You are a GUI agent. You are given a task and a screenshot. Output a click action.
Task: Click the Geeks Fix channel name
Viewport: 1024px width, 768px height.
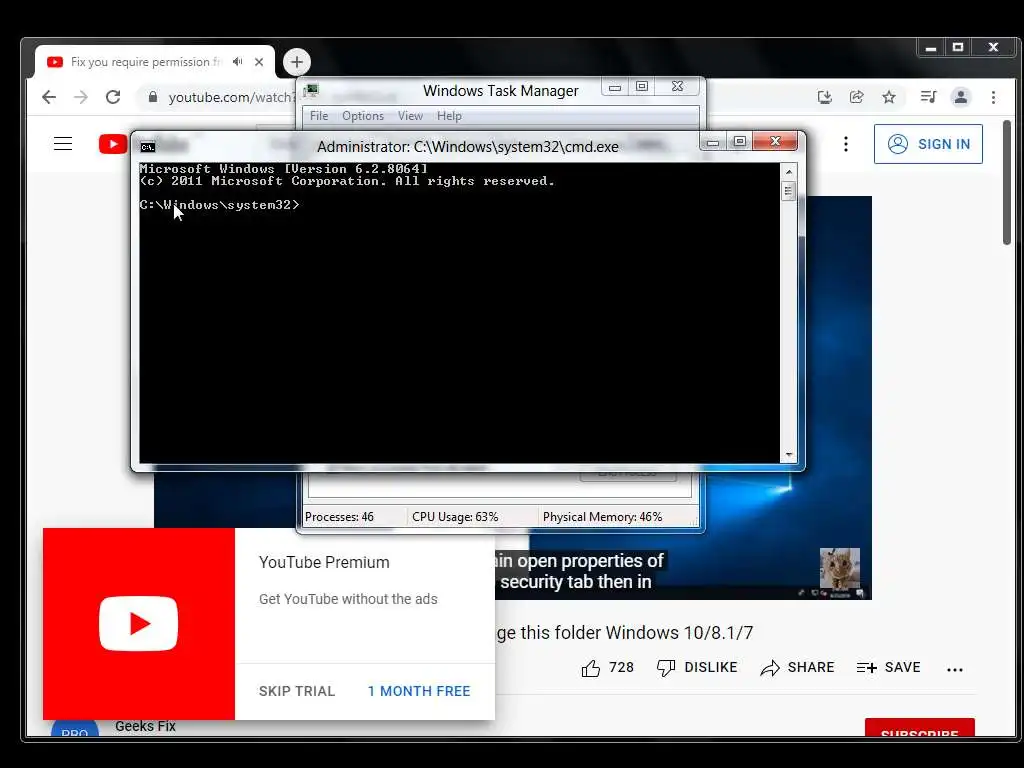pos(145,726)
